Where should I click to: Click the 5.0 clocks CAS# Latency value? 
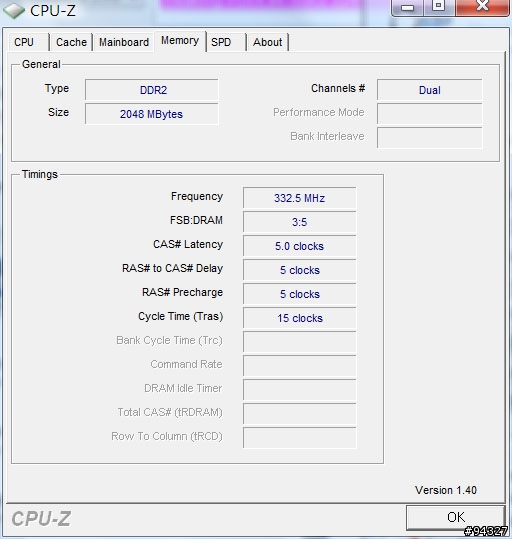pos(299,246)
